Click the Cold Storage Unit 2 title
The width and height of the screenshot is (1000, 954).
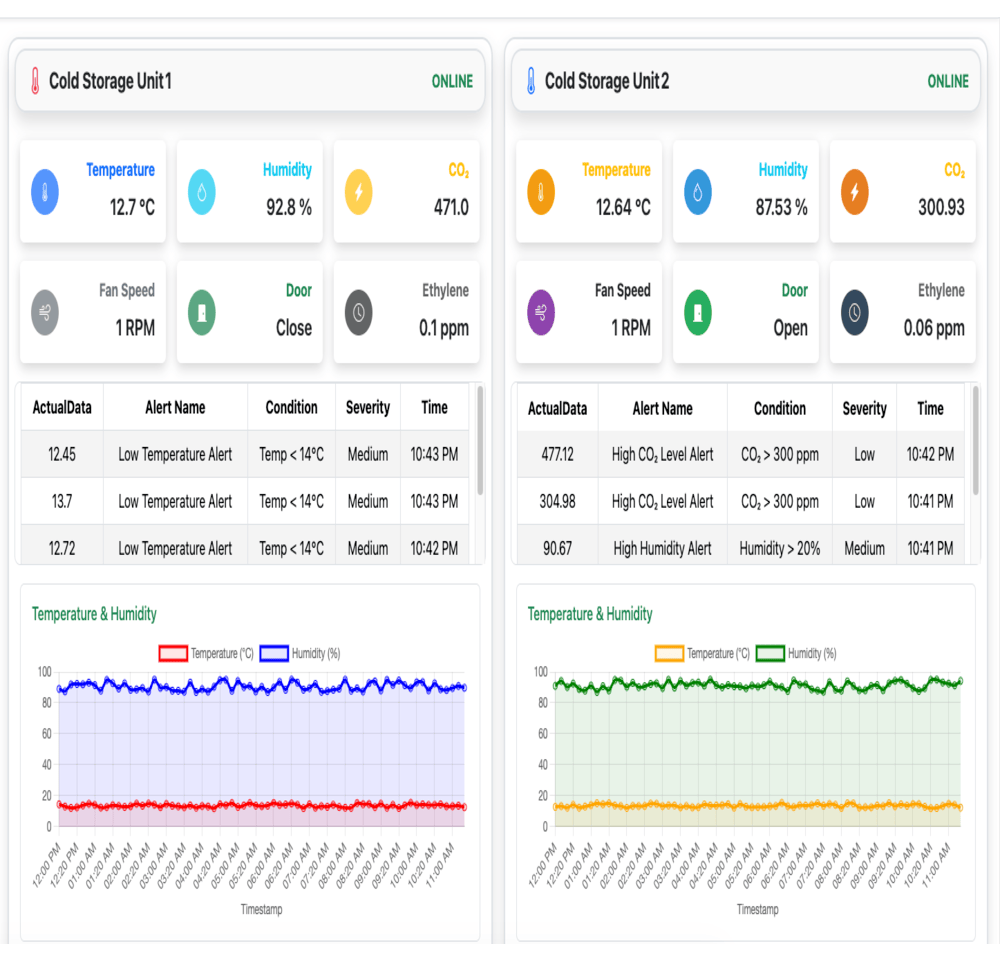click(x=606, y=81)
